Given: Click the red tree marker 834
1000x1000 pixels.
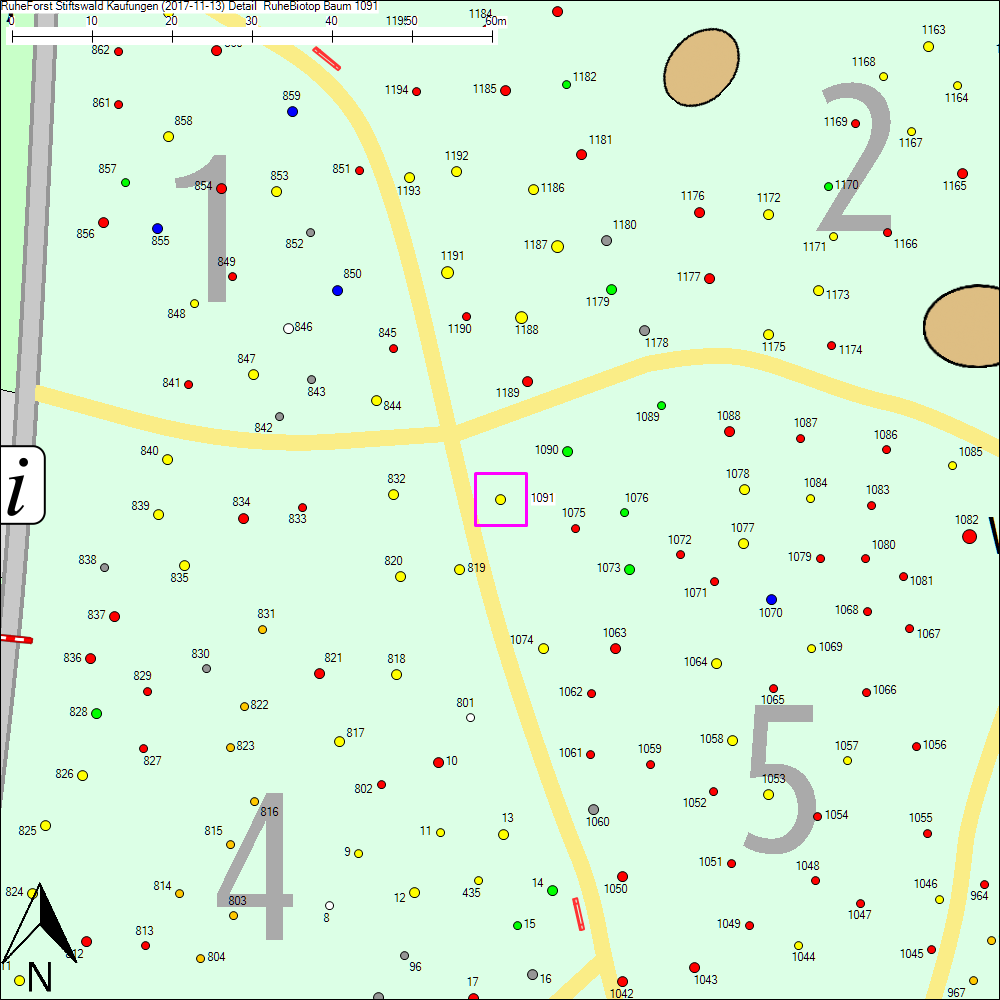Looking at the screenshot, I should coord(243,519).
